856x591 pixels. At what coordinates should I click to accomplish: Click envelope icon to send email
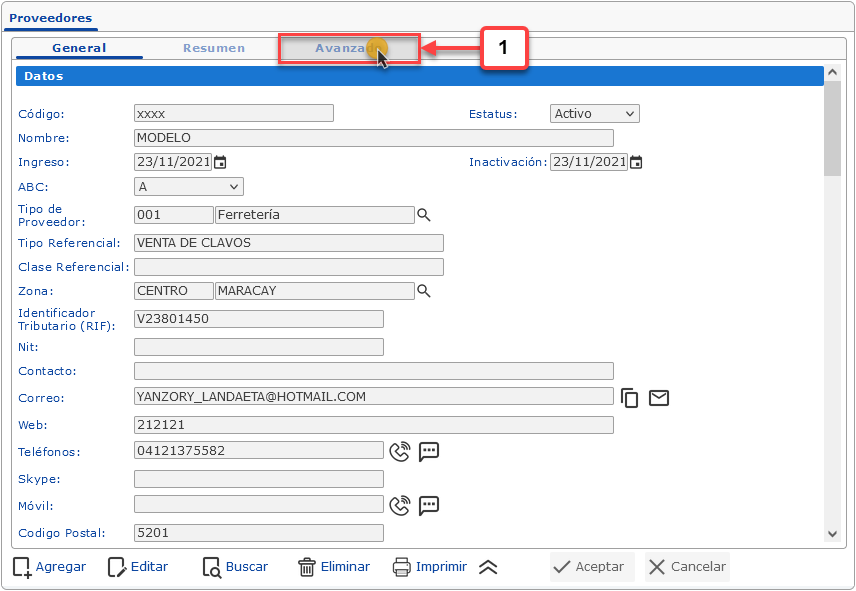click(x=659, y=398)
